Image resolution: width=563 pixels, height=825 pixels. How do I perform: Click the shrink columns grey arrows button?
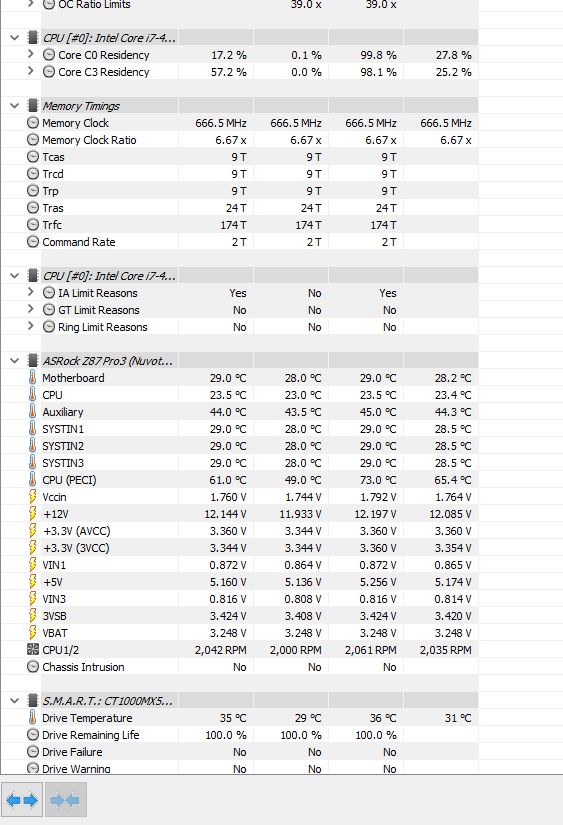click(x=65, y=800)
